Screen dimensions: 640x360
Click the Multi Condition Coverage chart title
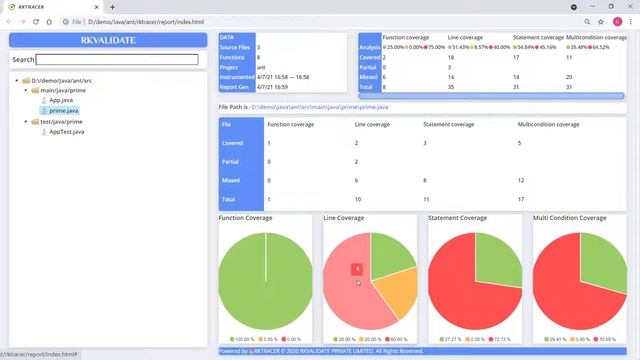(x=569, y=218)
